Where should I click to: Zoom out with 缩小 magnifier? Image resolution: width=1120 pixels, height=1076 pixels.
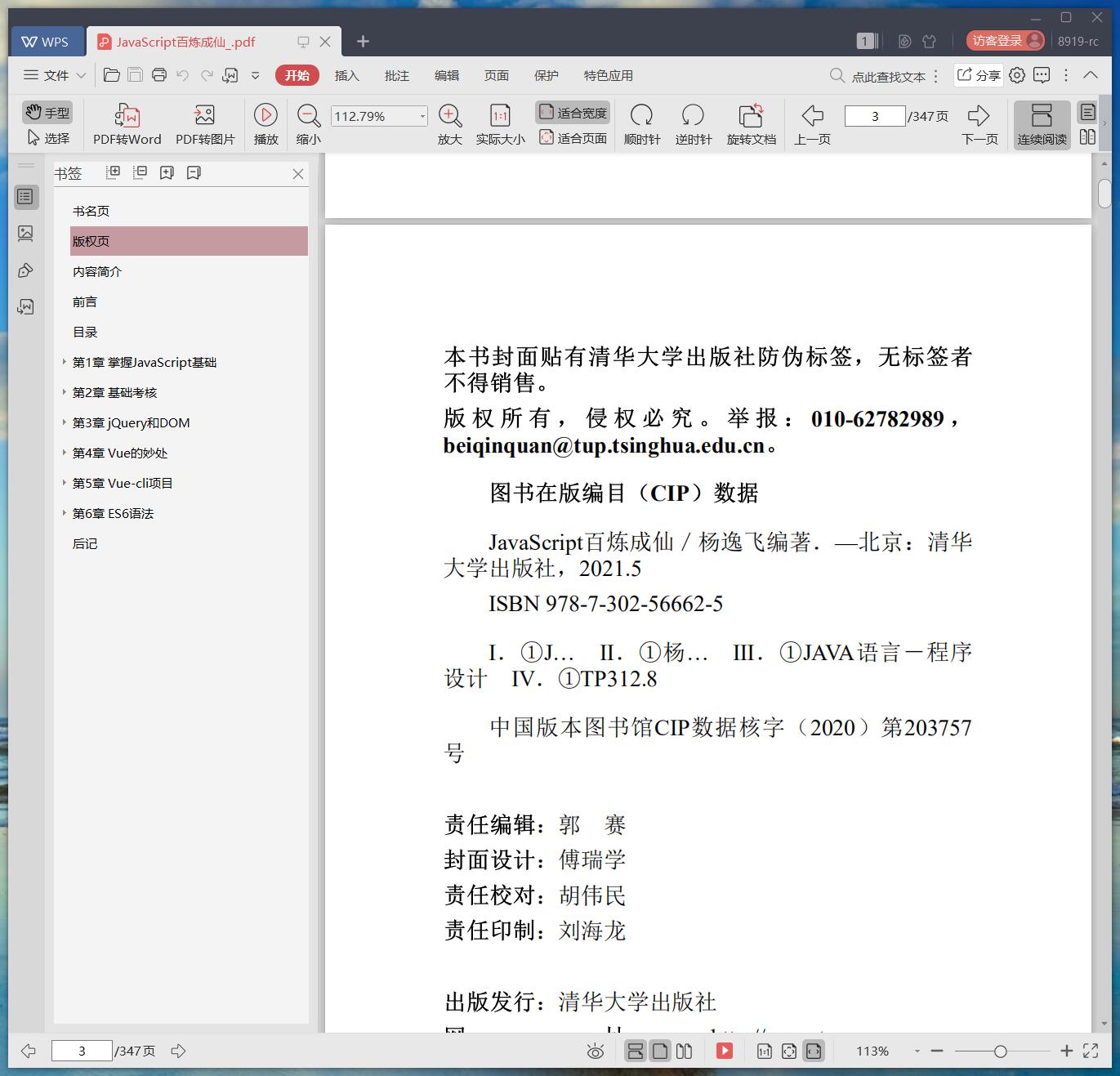(x=309, y=125)
